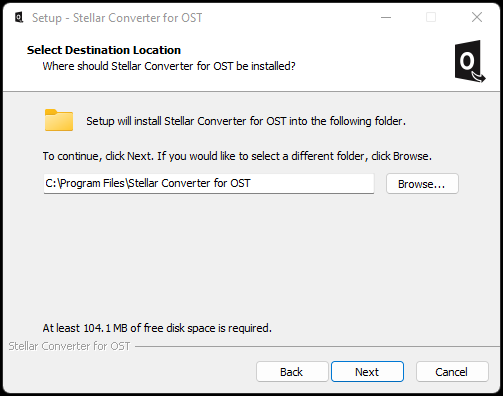Screen dimensions: 503x396
Task: Cancel the Stellar Converter installation
Action: coord(452,372)
